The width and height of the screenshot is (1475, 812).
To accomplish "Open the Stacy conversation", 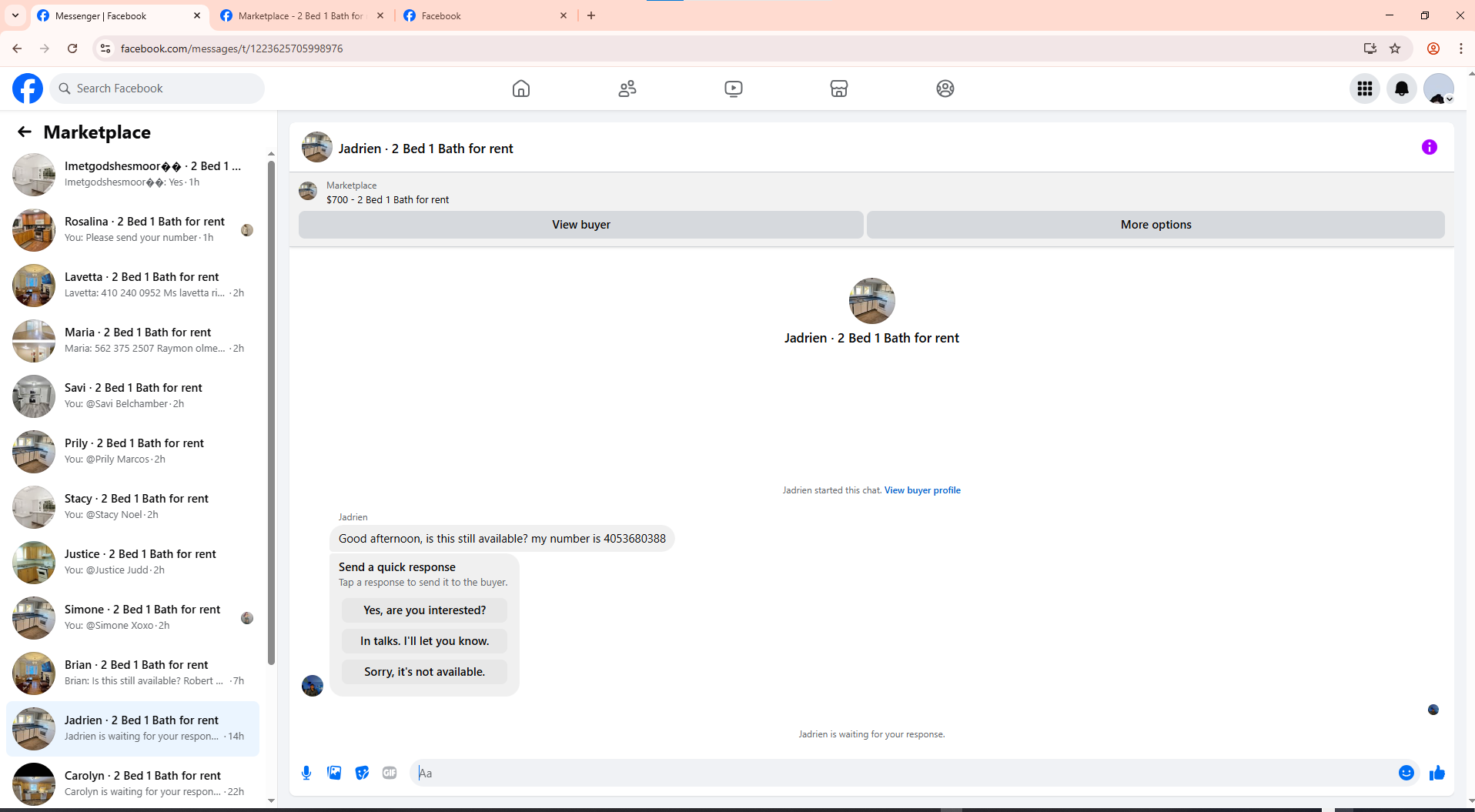I will pos(132,507).
